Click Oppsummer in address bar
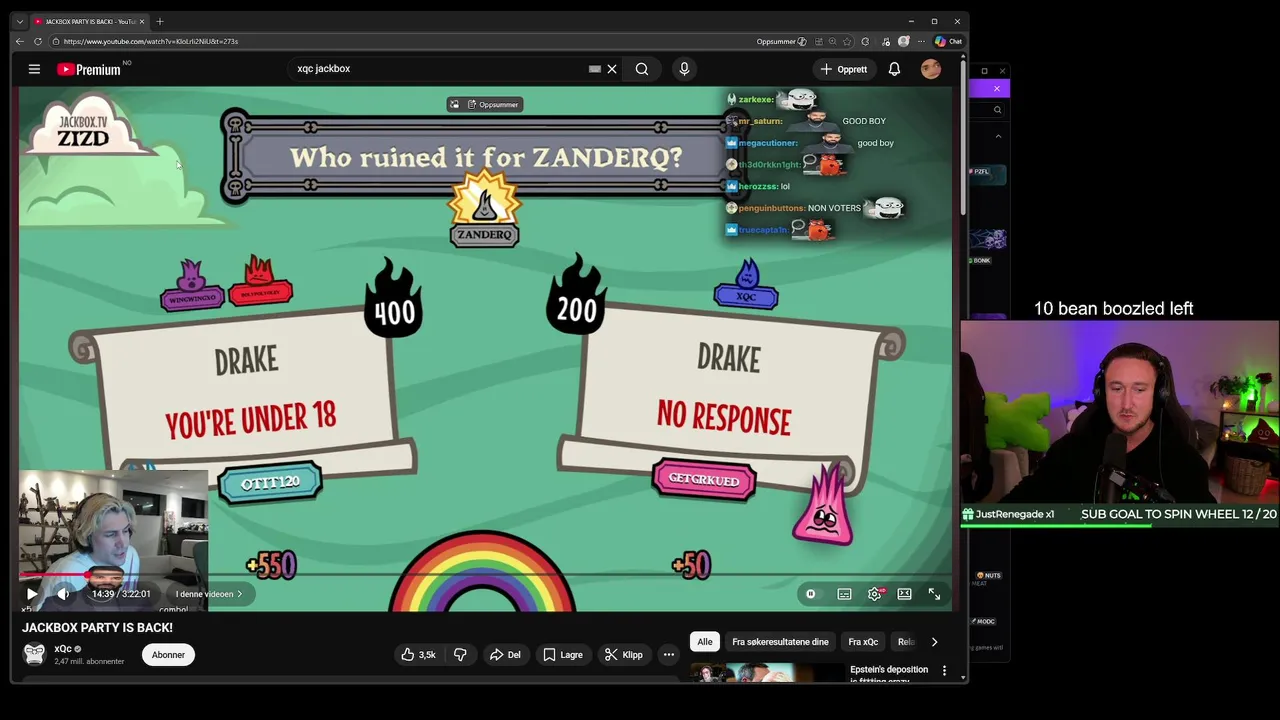 click(781, 41)
